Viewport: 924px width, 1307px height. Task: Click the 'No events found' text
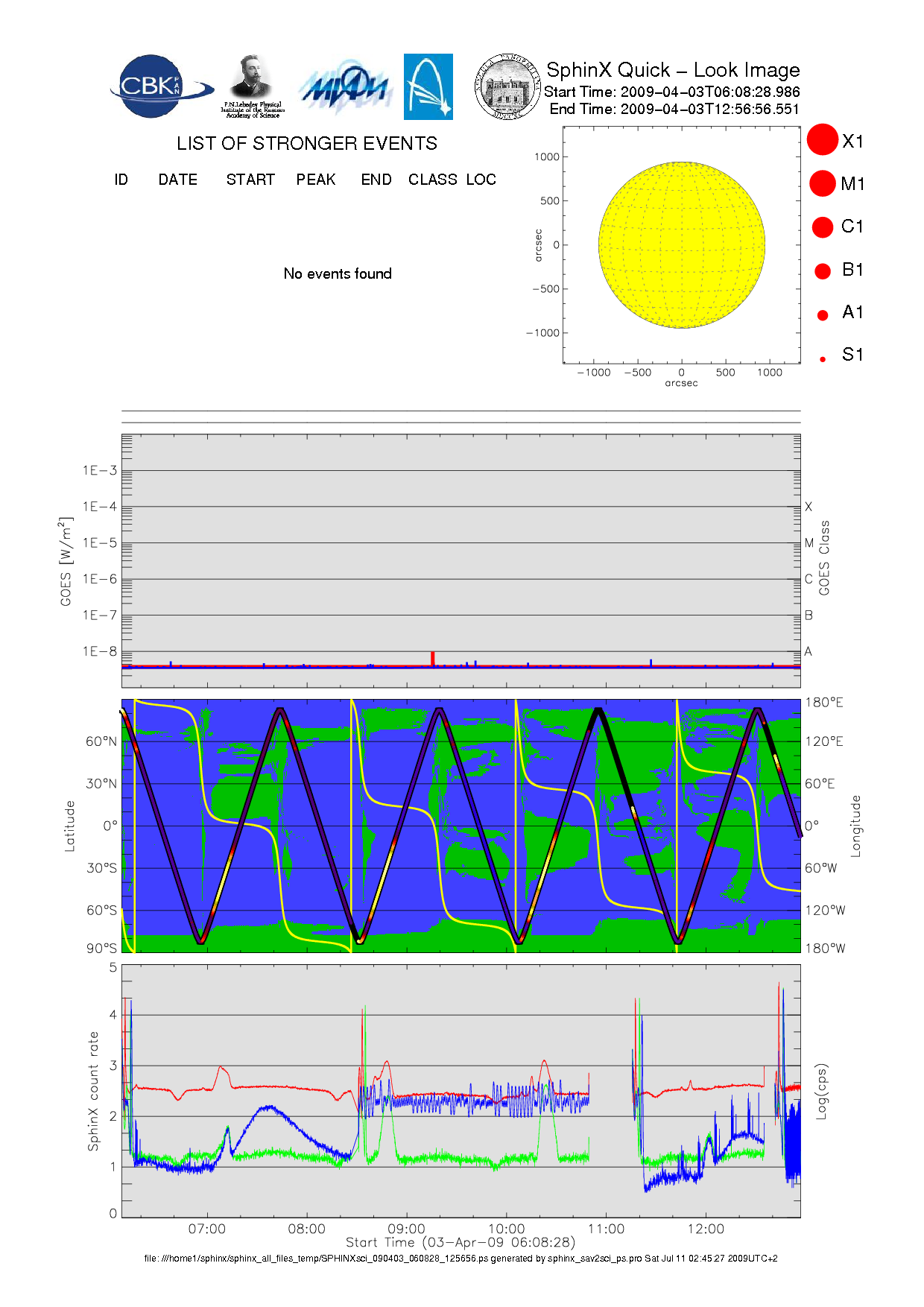[x=338, y=273]
